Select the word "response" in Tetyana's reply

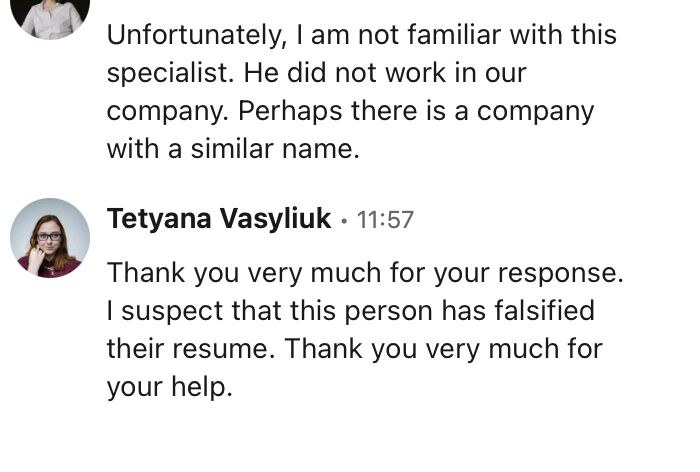tap(560, 274)
